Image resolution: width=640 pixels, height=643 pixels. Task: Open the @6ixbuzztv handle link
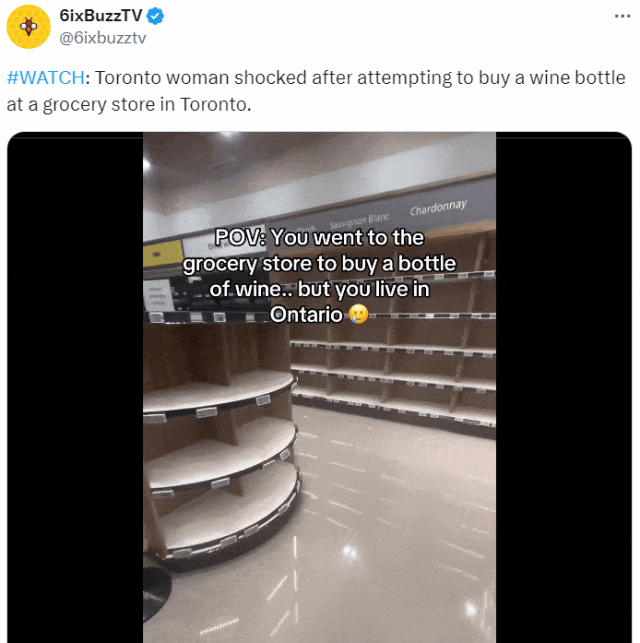(102, 38)
